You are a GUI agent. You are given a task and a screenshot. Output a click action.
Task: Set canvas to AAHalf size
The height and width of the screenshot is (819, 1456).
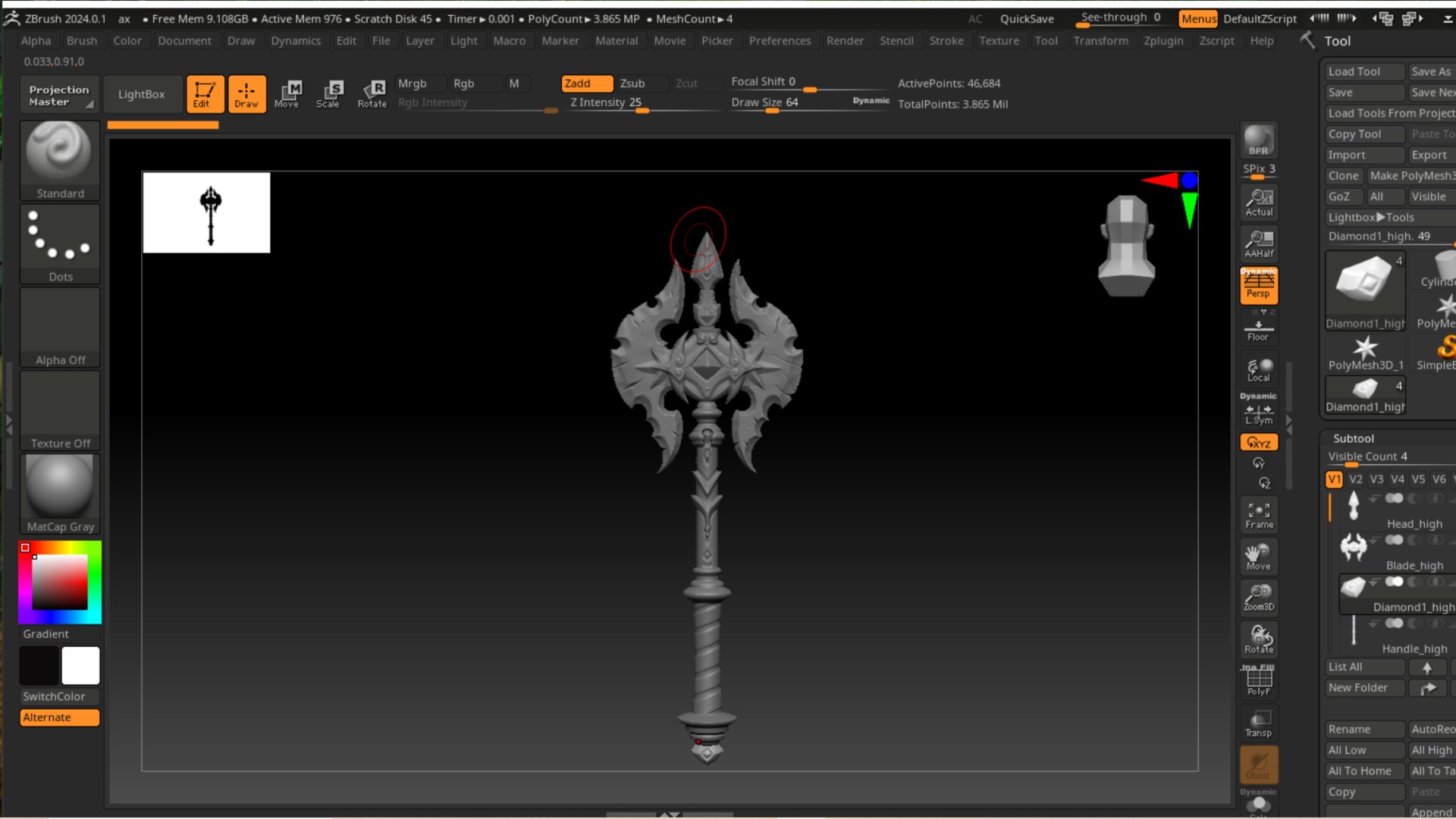point(1259,243)
